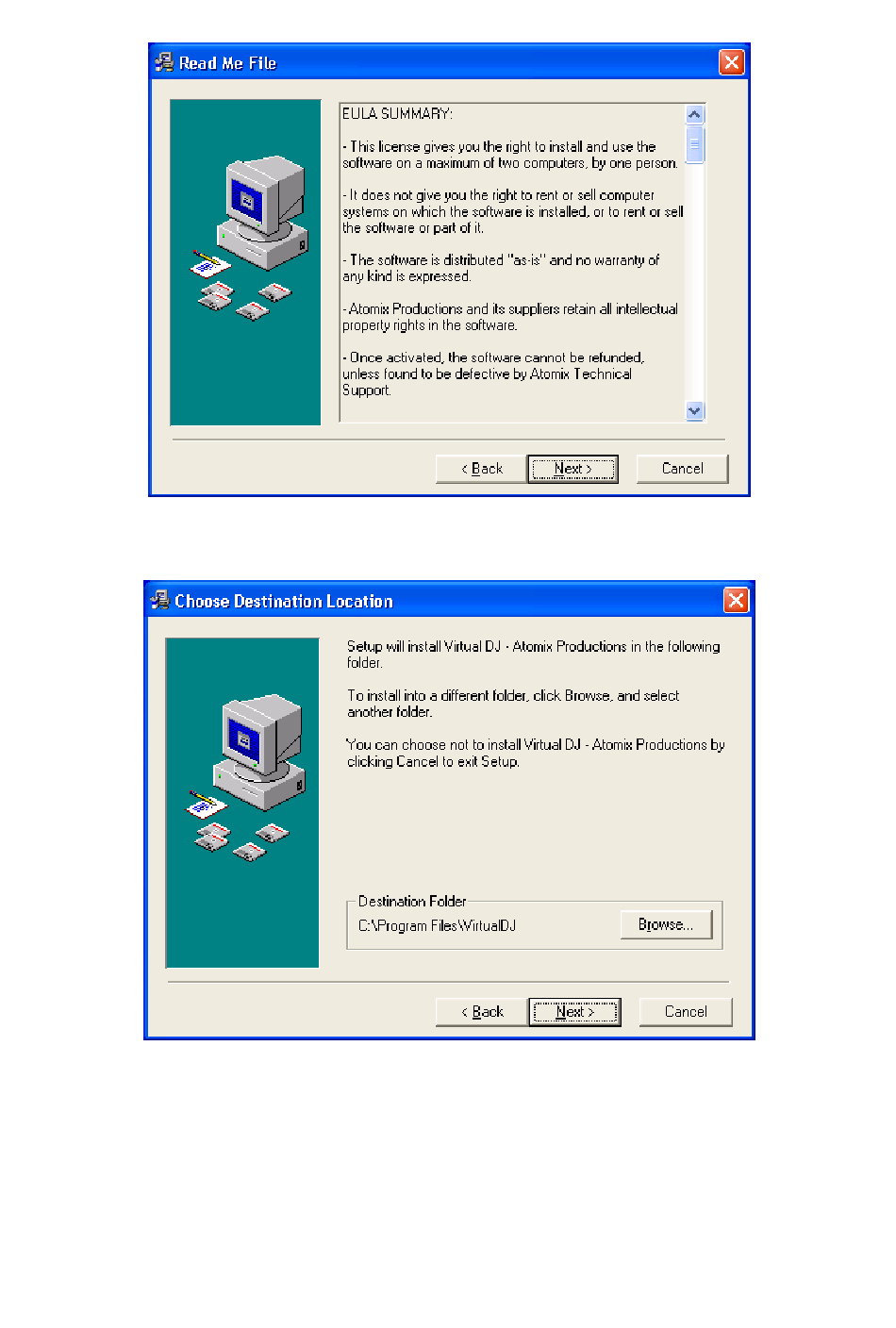The image size is (896, 1328).
Task: Click the EULA scrollbar thumb
Action: click(x=695, y=144)
